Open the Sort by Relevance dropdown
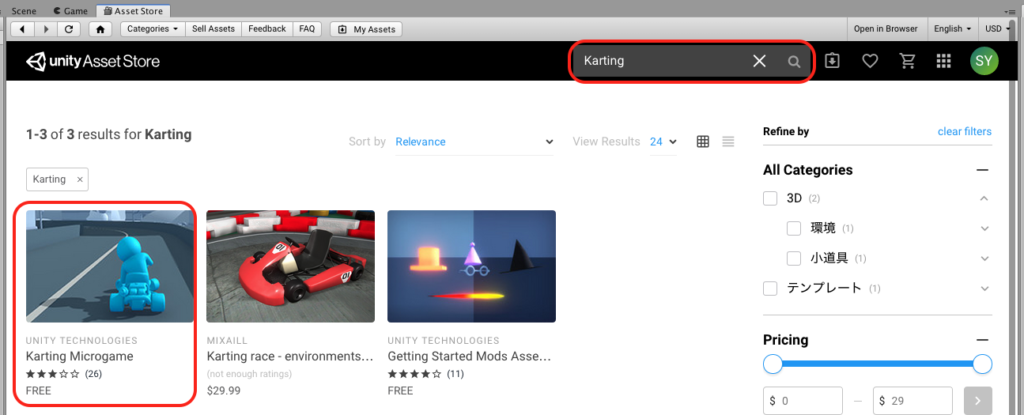Screen dimensions: 1024x415 474,142
